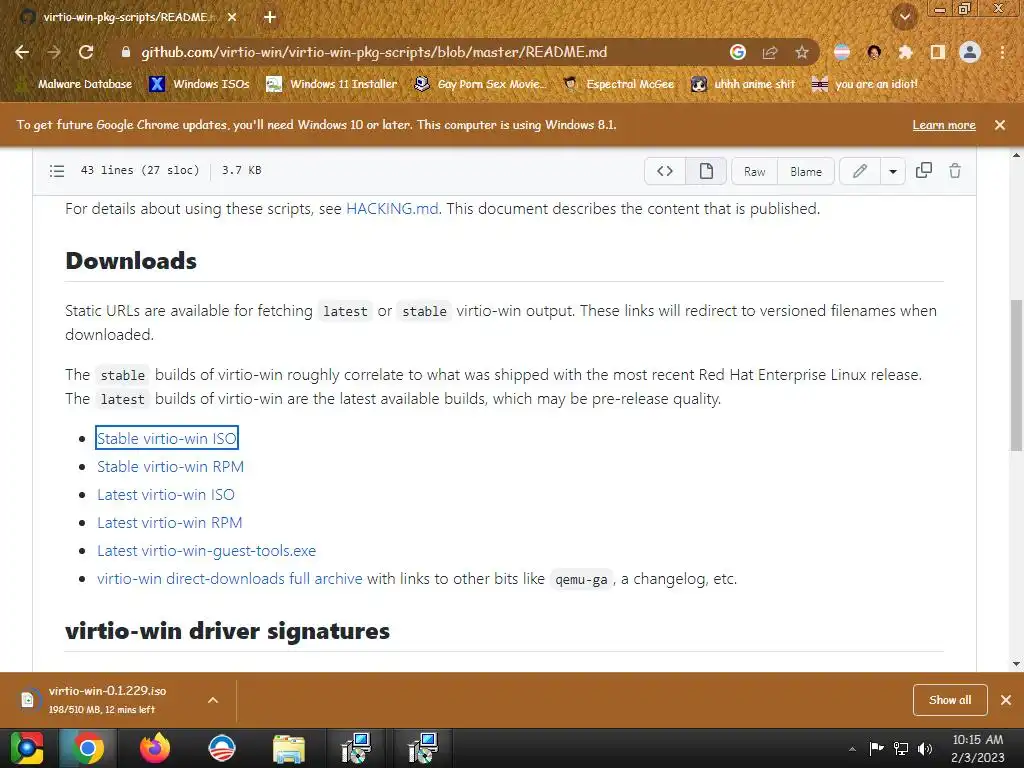Open virtio-win direct-downloads full archive link
Screen dimensions: 1024x768
pyautogui.click(x=230, y=579)
